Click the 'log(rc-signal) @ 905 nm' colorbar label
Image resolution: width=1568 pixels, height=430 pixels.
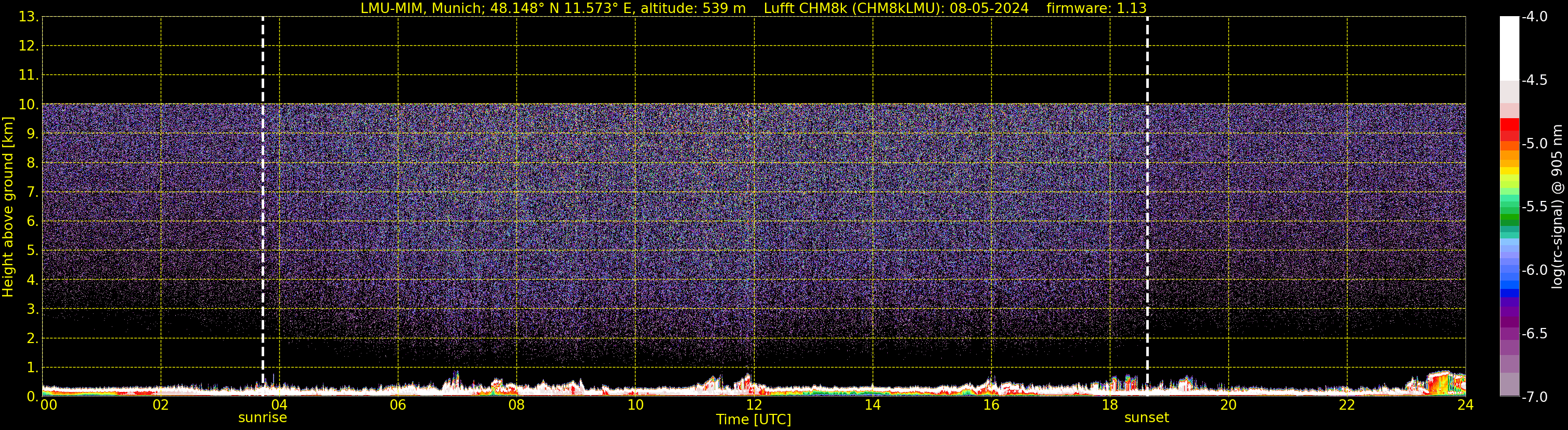[1558, 207]
